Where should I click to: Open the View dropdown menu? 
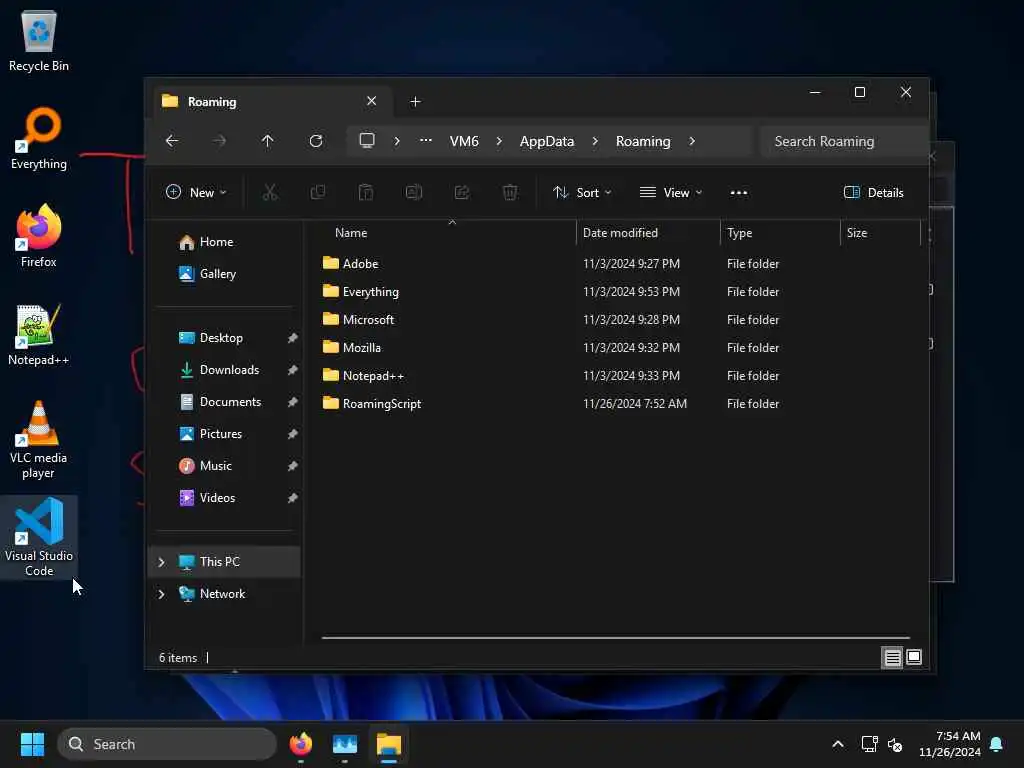pyautogui.click(x=671, y=192)
